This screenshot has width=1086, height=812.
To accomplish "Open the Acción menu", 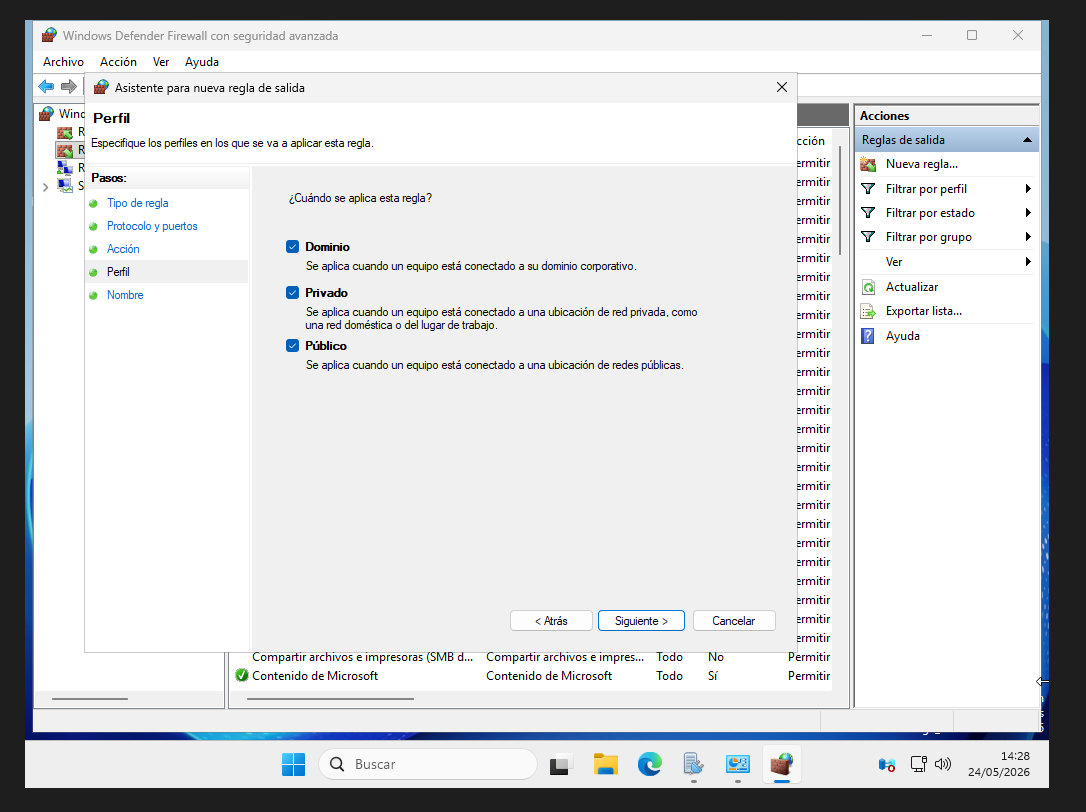I will tap(118, 62).
